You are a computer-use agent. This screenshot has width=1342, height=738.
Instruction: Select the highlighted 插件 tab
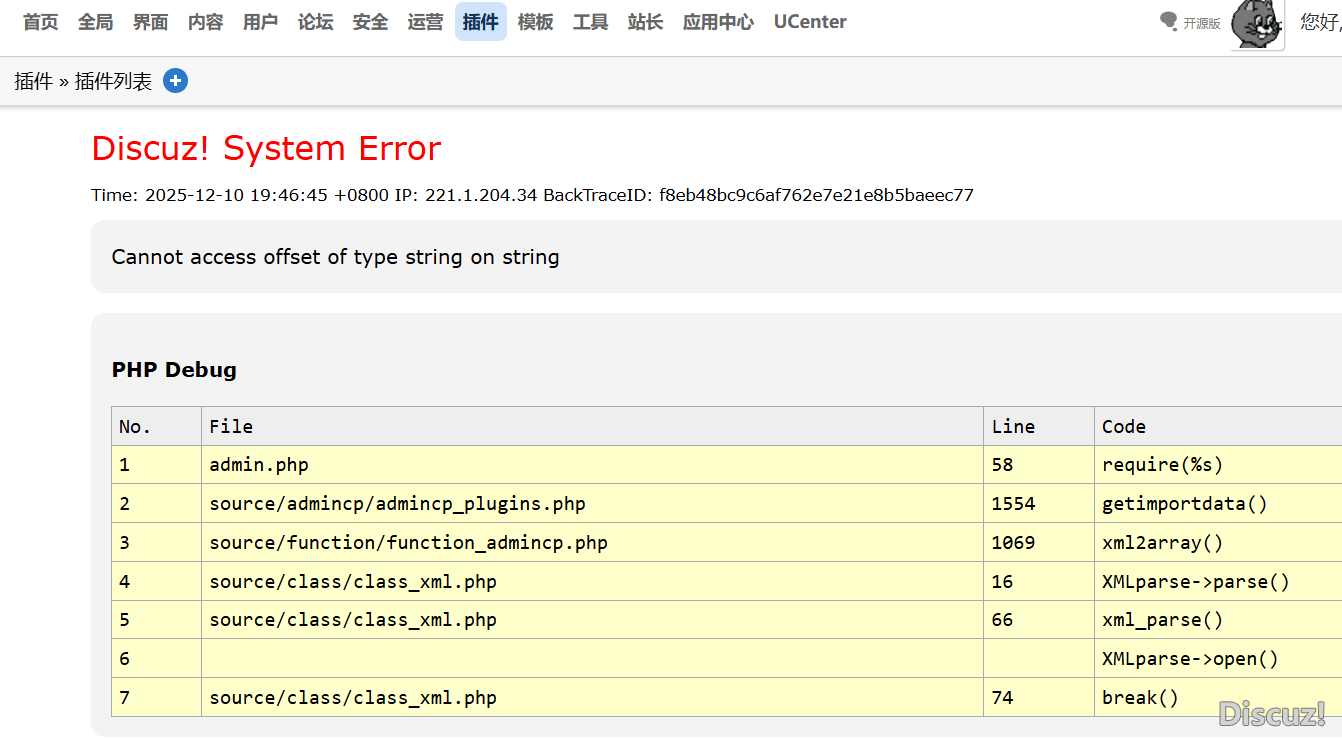[x=481, y=22]
